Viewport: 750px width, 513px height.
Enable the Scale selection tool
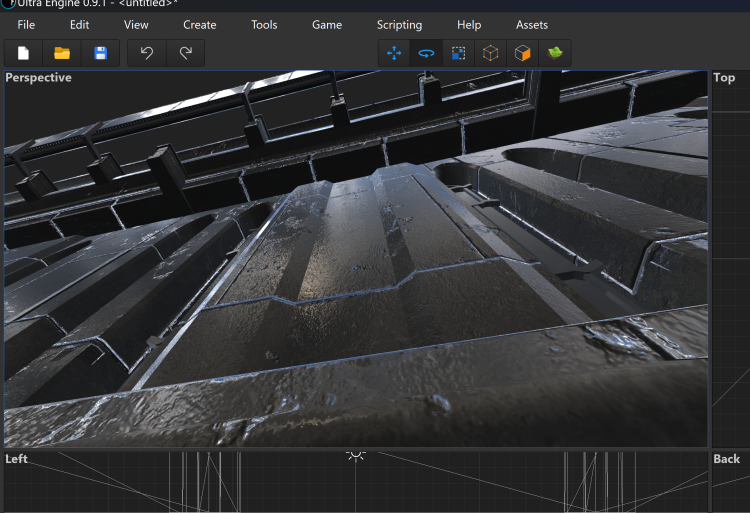(x=458, y=53)
